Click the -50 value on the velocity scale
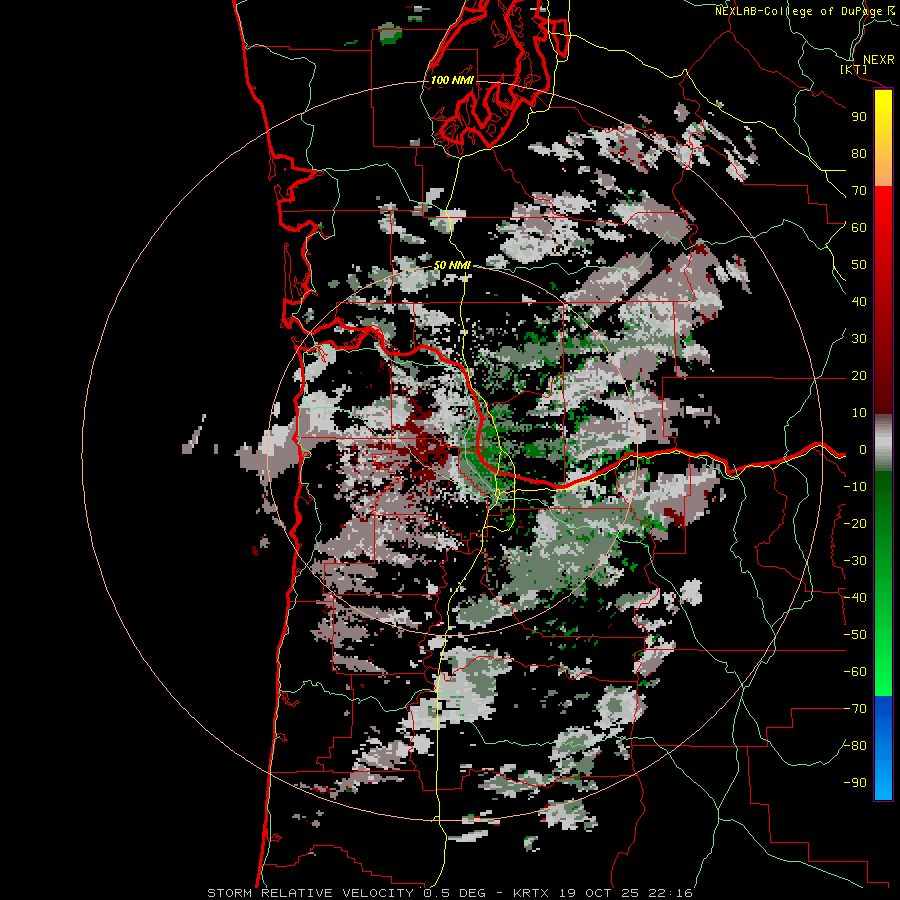900x900 pixels. pyautogui.click(x=855, y=635)
